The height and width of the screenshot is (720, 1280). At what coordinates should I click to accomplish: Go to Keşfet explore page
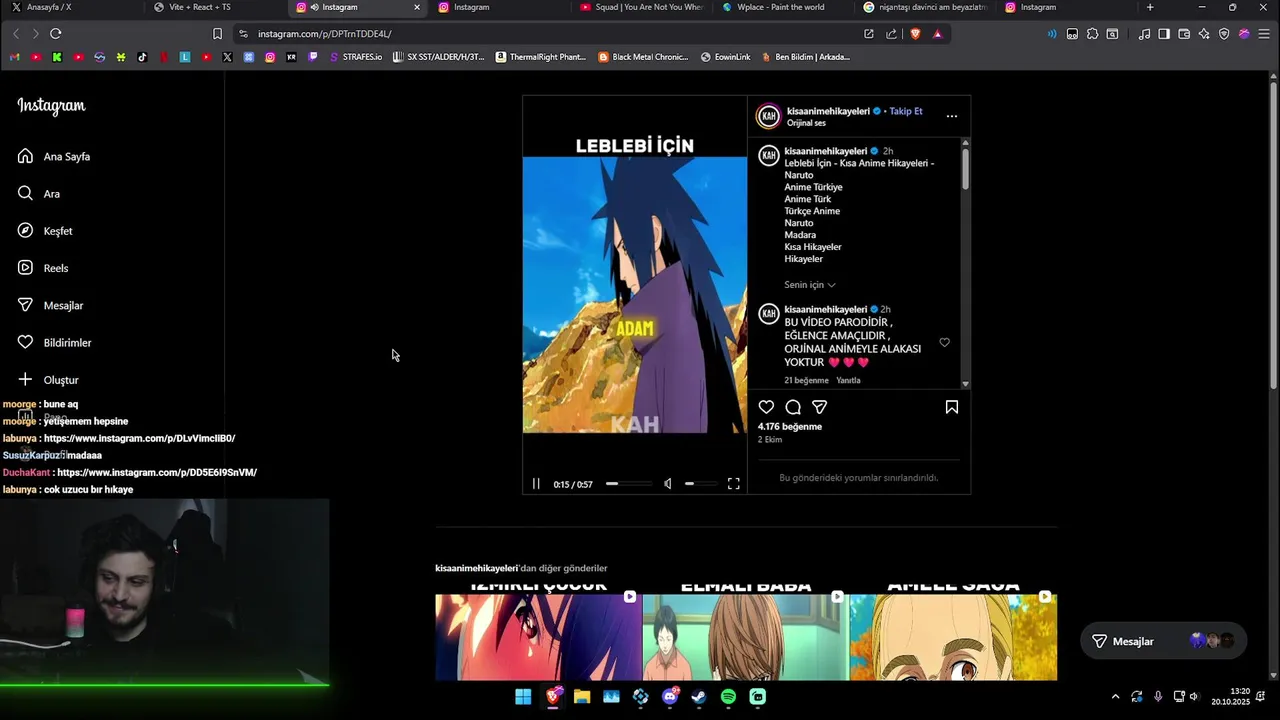(x=45, y=231)
